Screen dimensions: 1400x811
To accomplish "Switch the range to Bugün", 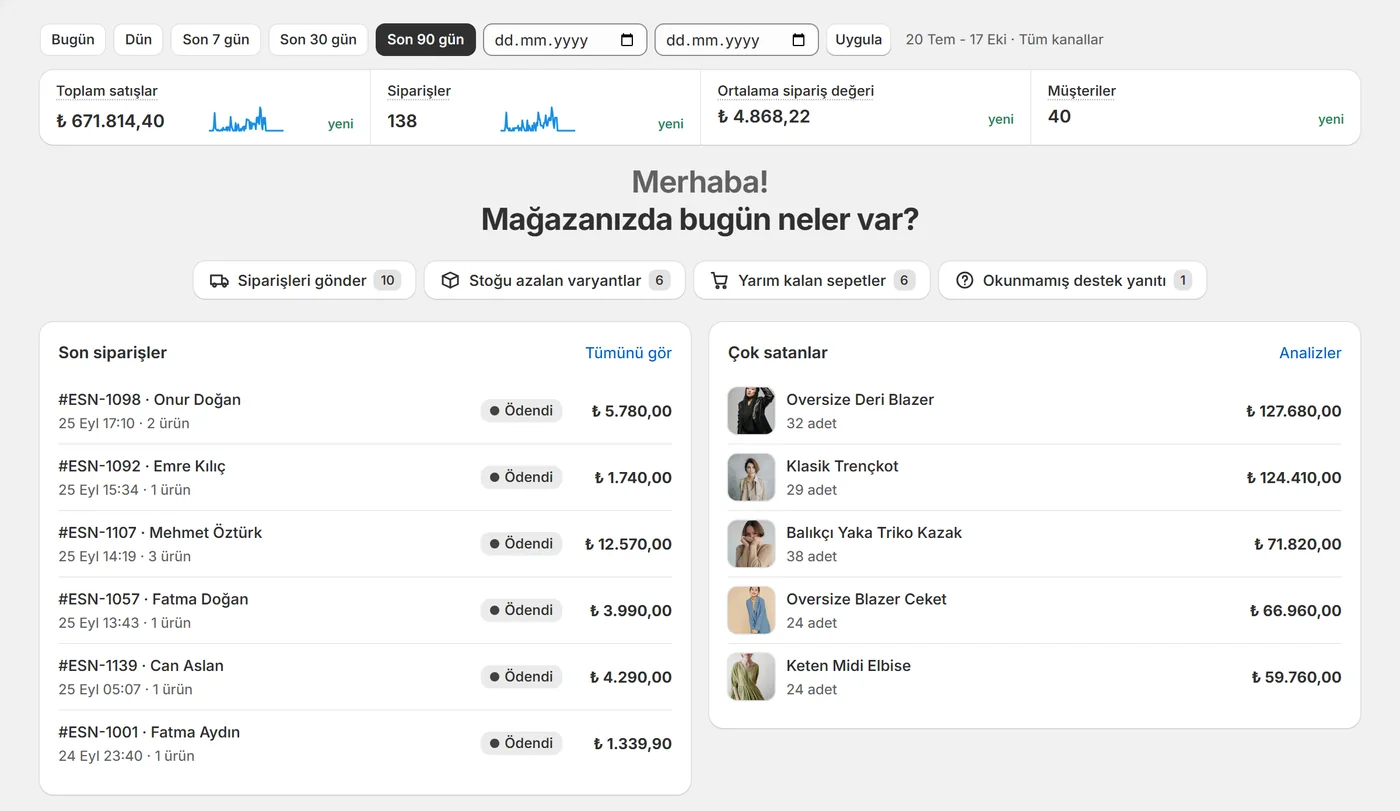I will tap(73, 40).
